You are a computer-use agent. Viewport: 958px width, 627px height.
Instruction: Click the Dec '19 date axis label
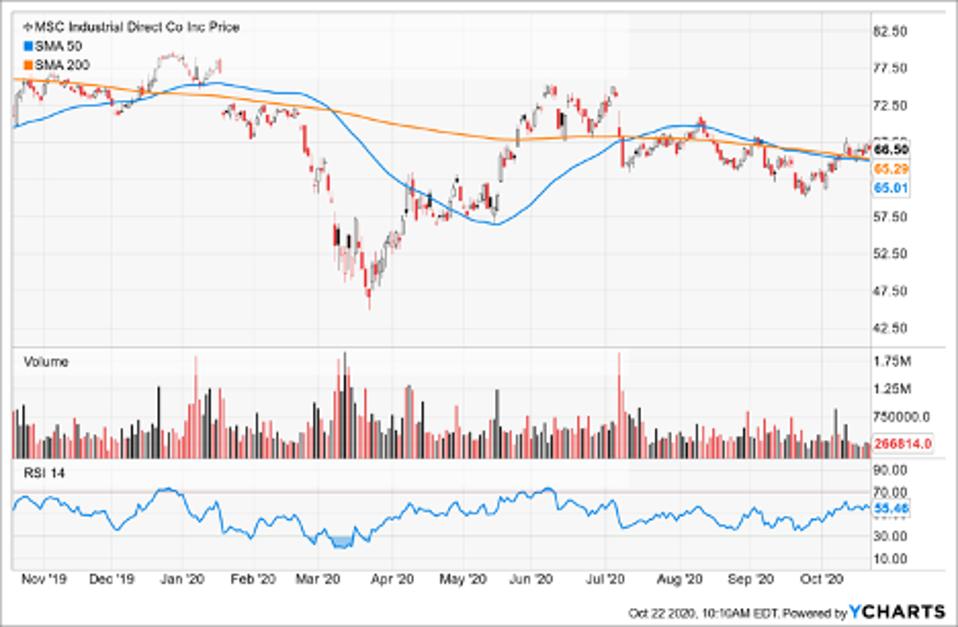click(111, 579)
